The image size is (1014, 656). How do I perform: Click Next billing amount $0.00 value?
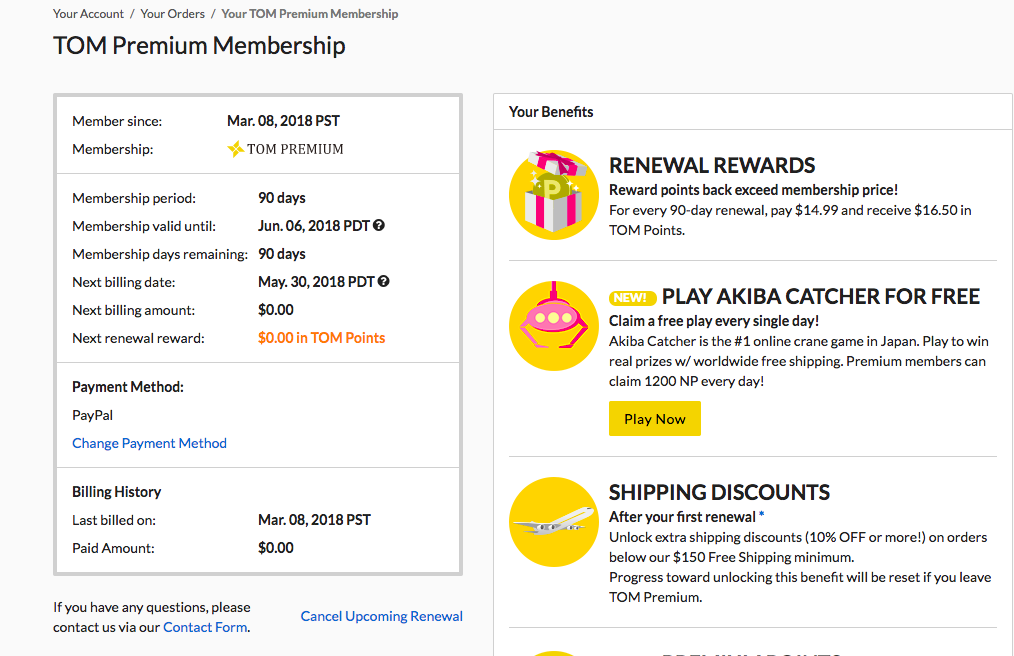pyautogui.click(x=275, y=310)
